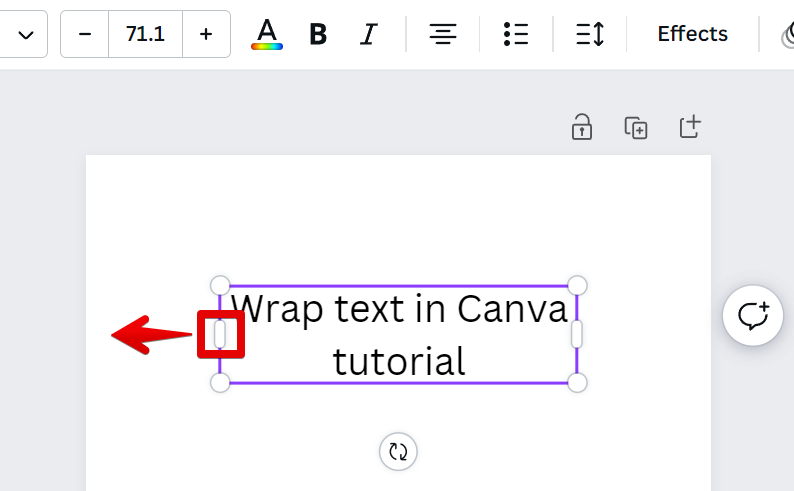Duplicate the page
This screenshot has height=491, width=794.
pos(636,127)
